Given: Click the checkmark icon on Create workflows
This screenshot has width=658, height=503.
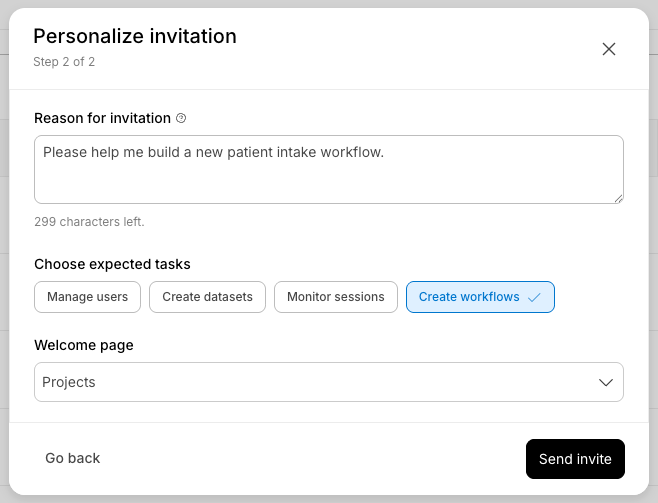Looking at the screenshot, I should click(534, 297).
